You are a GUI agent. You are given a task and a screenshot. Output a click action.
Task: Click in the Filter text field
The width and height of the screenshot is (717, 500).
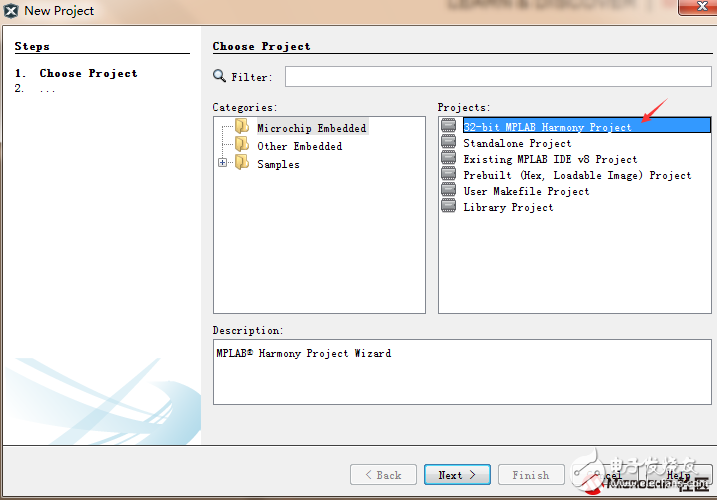(498, 76)
